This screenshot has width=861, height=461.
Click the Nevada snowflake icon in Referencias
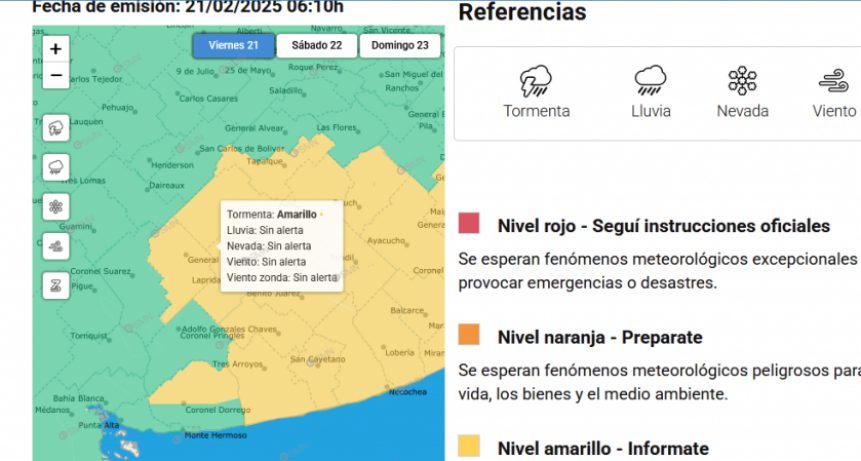tap(742, 81)
